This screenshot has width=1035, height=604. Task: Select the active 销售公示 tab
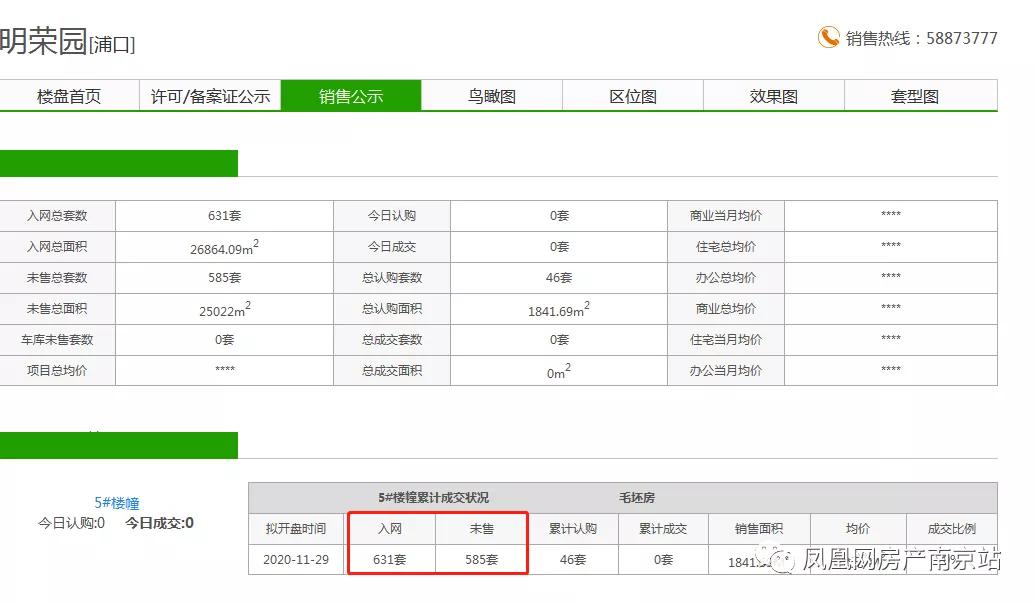click(352, 94)
